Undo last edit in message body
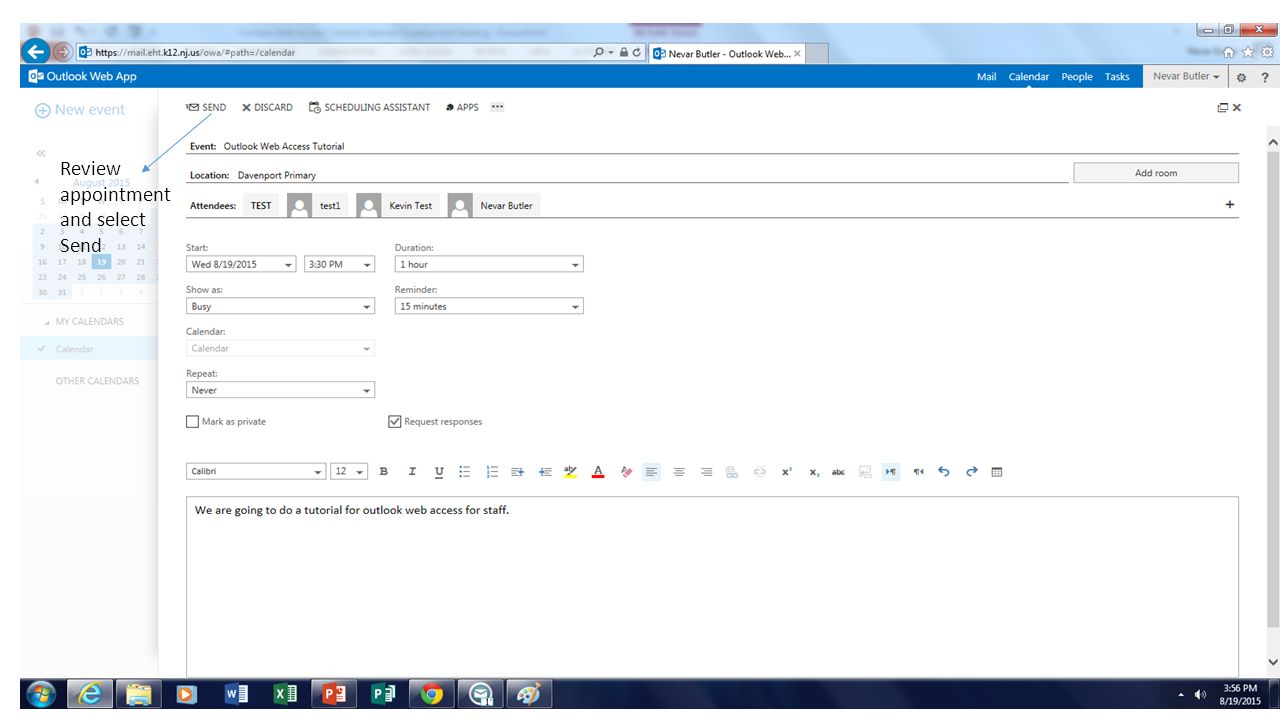Viewport: 1280px width, 720px height. (x=943, y=472)
